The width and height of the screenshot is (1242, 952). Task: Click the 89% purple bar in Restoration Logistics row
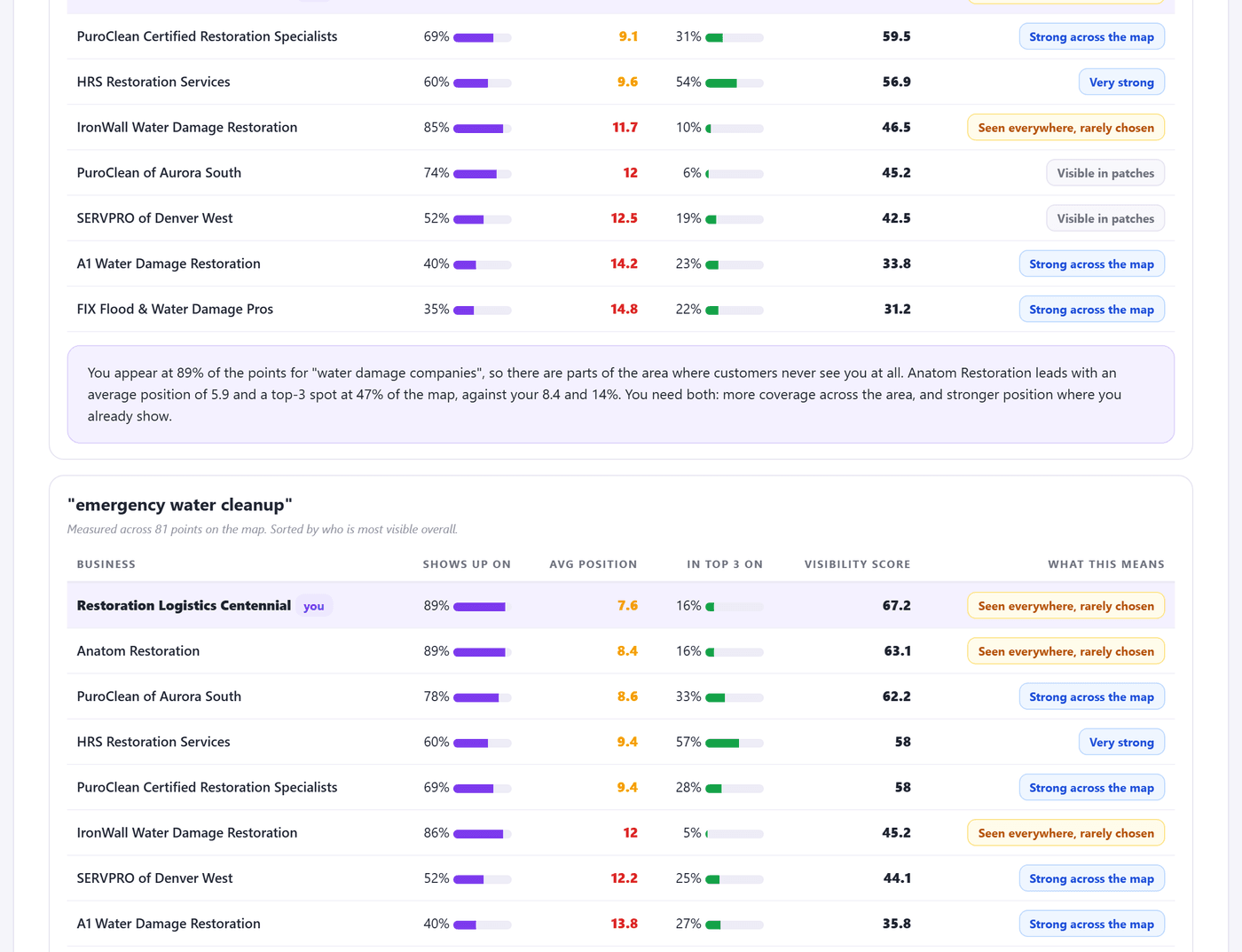point(483,607)
